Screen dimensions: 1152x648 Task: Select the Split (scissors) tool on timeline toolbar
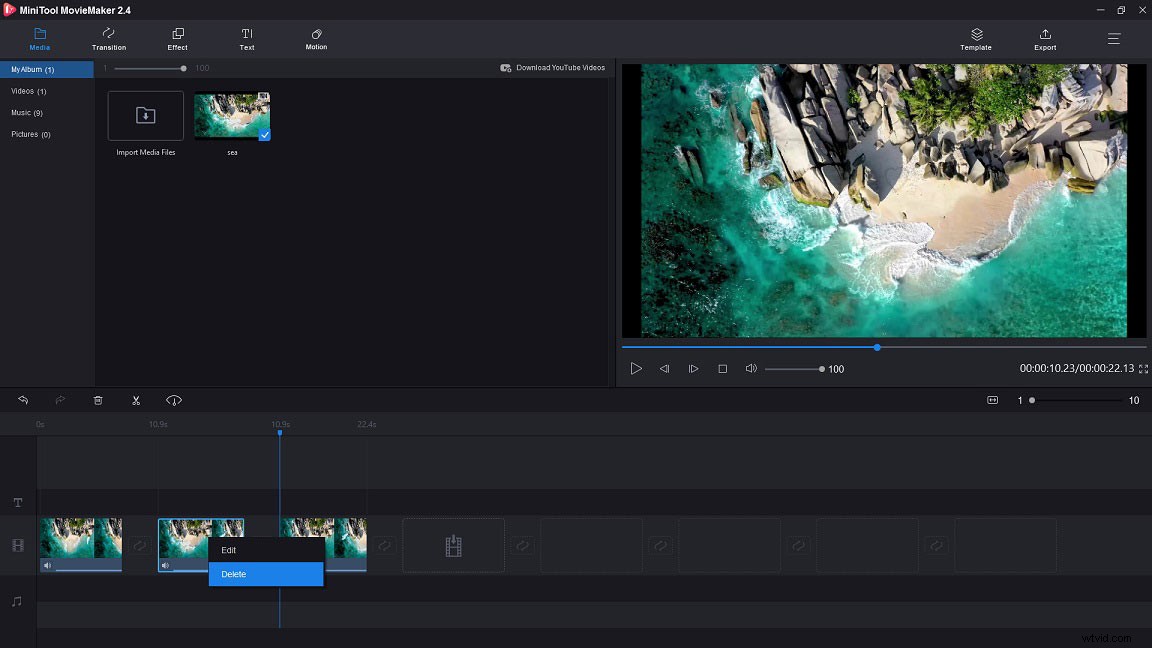[136, 400]
